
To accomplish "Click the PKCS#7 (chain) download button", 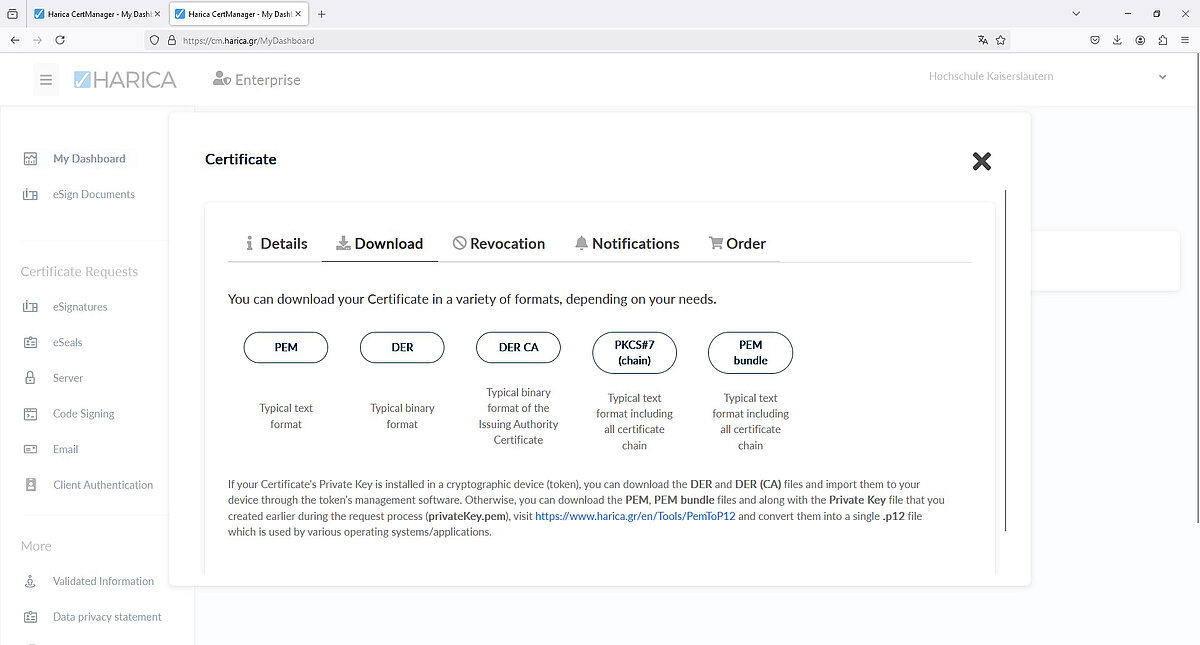I will pyautogui.click(x=634, y=352).
